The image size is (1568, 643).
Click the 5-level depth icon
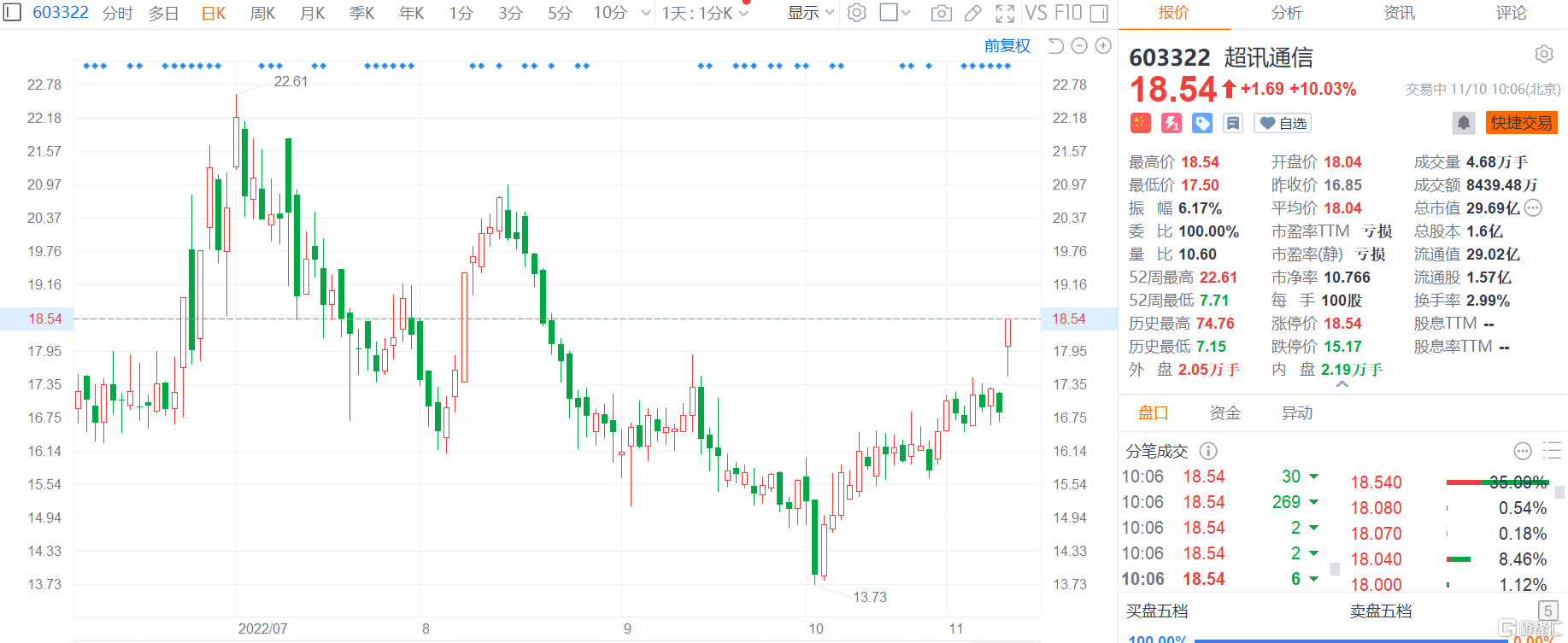pos(1547,611)
